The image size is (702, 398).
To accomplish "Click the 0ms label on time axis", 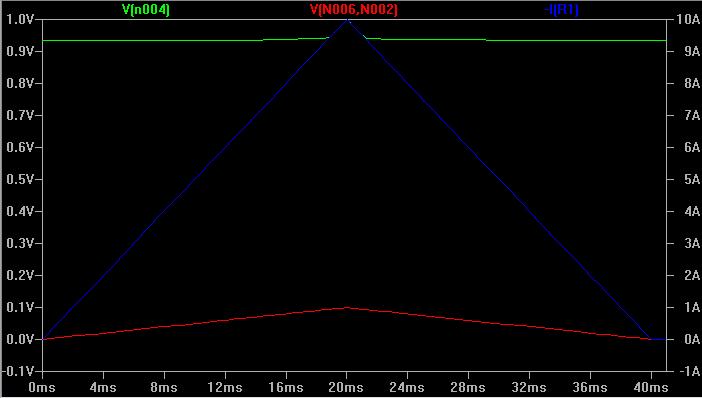I will [42, 387].
